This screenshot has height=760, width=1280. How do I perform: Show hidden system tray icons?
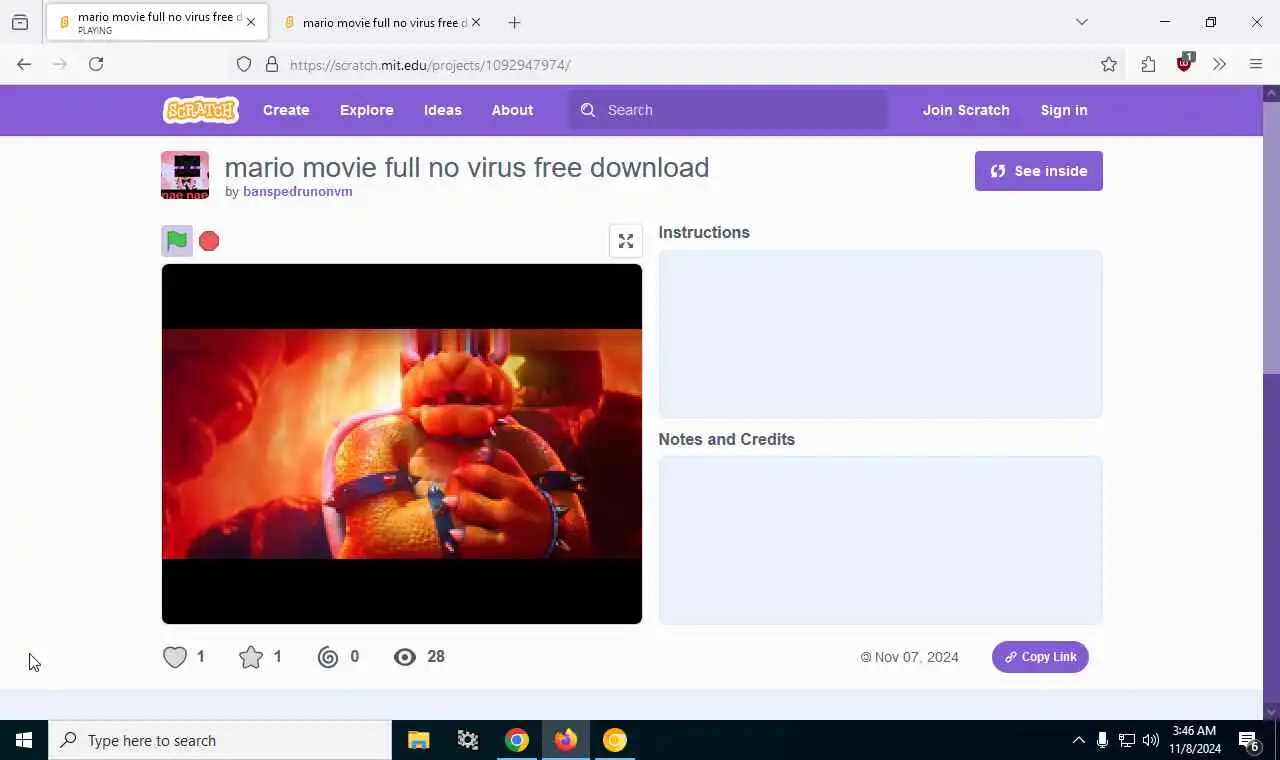1078,740
